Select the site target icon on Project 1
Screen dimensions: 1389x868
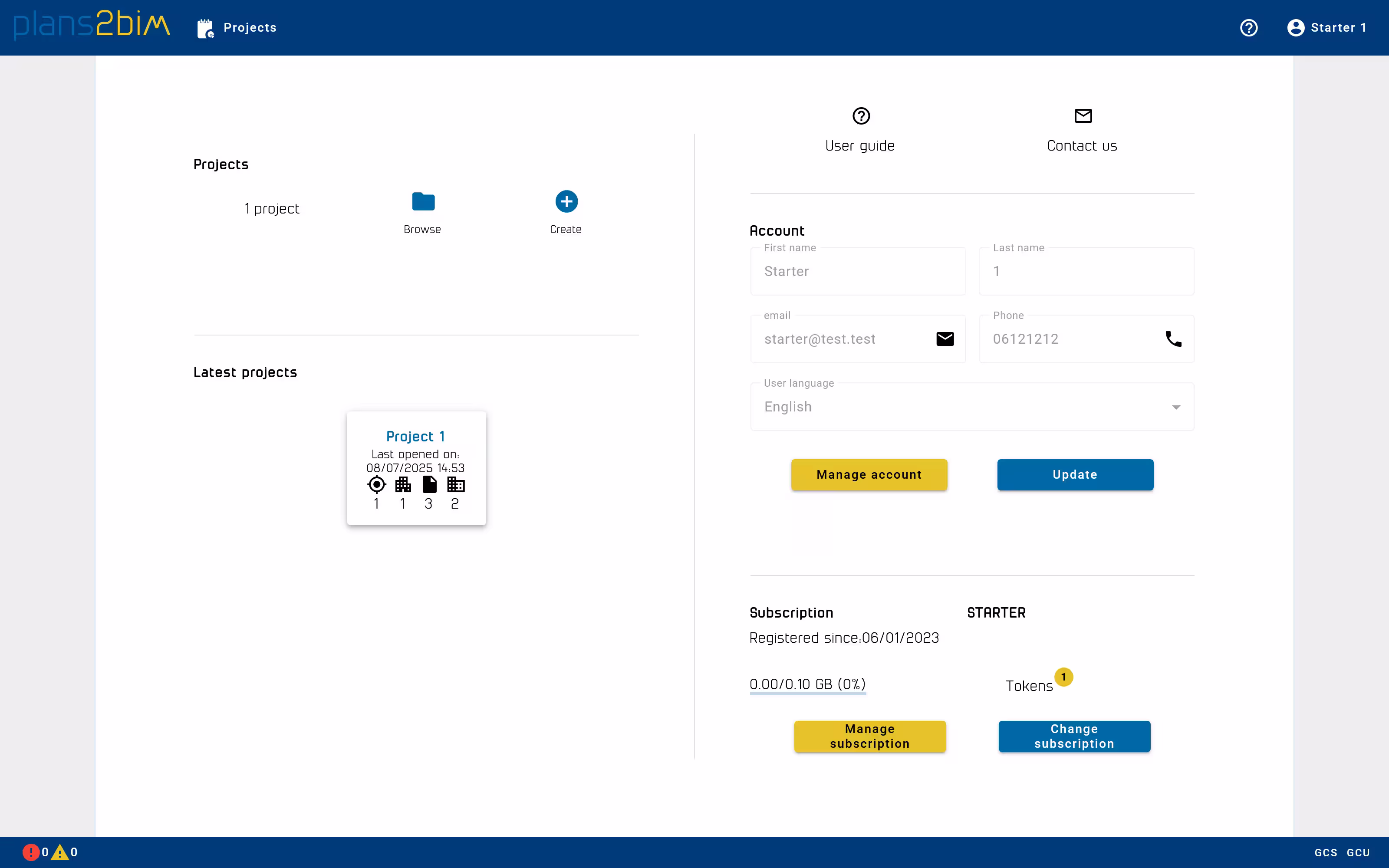pyautogui.click(x=376, y=484)
